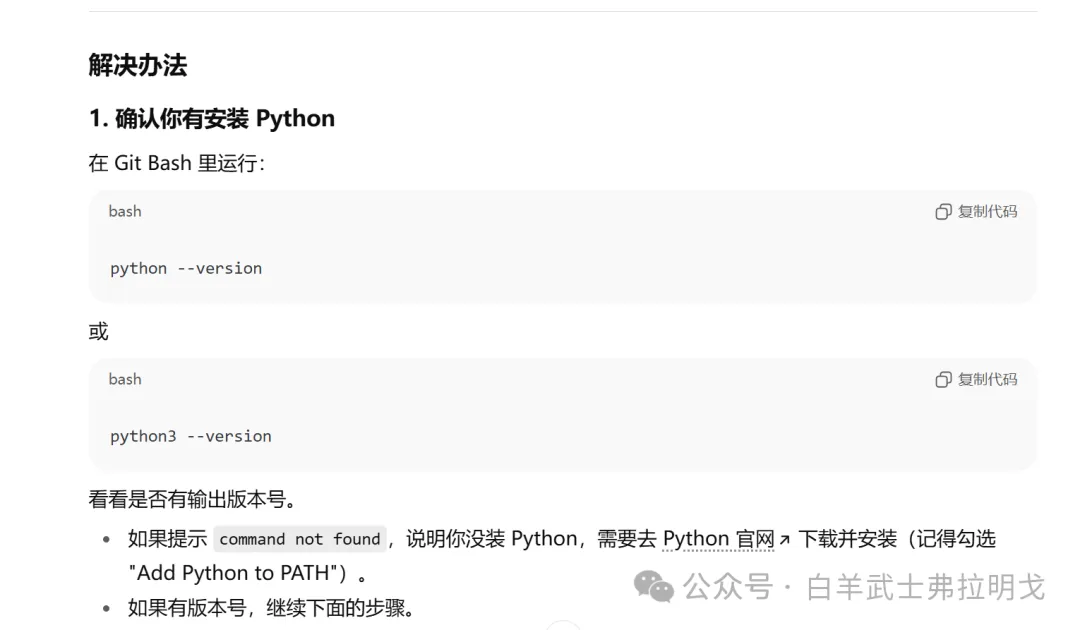Click the 或 text between code blocks
The image size is (1080, 630).
[98, 331]
